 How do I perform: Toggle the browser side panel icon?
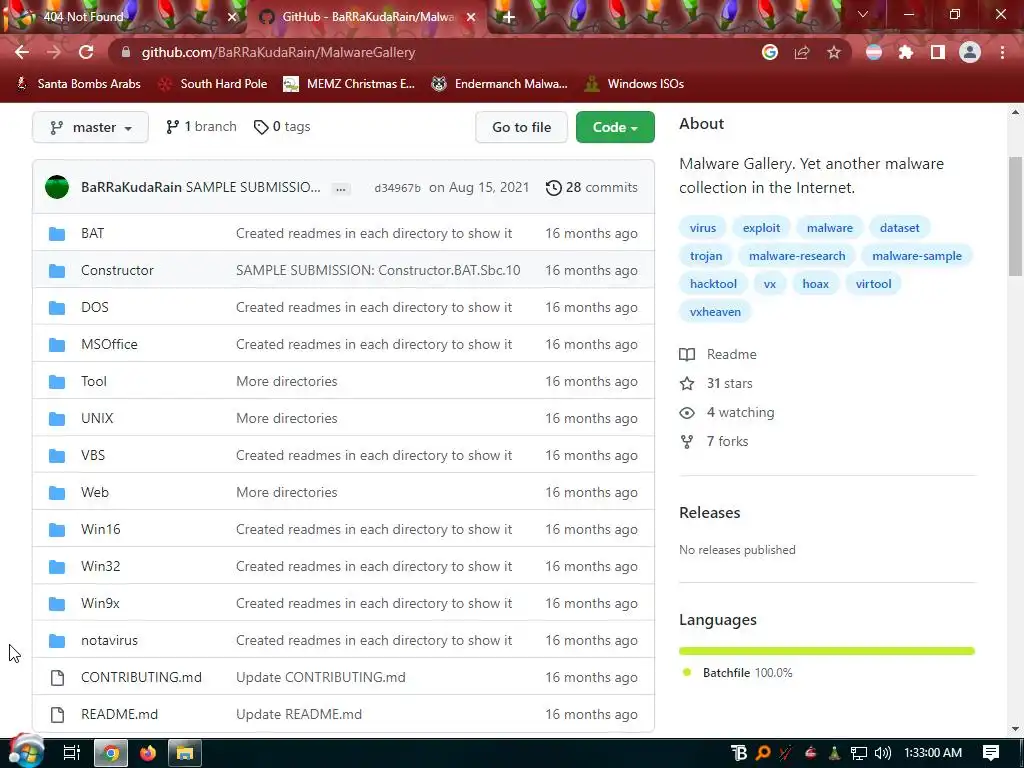coord(938,52)
